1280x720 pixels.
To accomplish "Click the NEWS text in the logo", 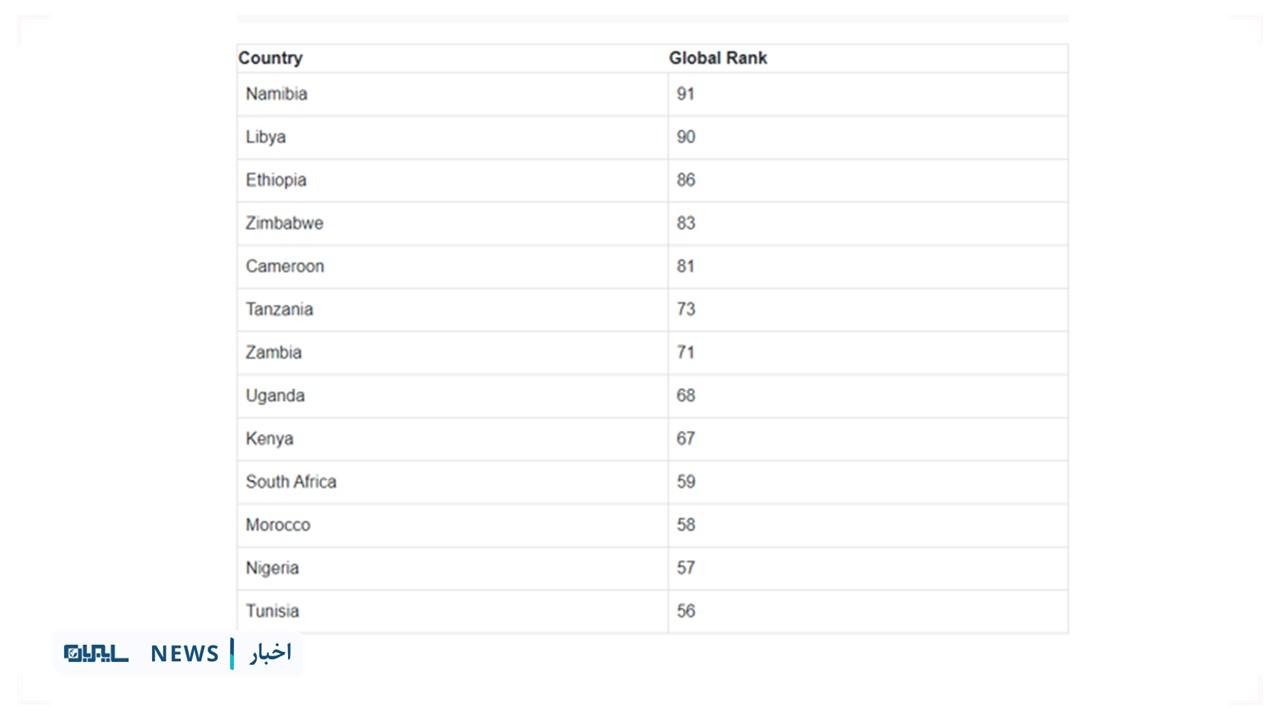I will pos(185,654).
